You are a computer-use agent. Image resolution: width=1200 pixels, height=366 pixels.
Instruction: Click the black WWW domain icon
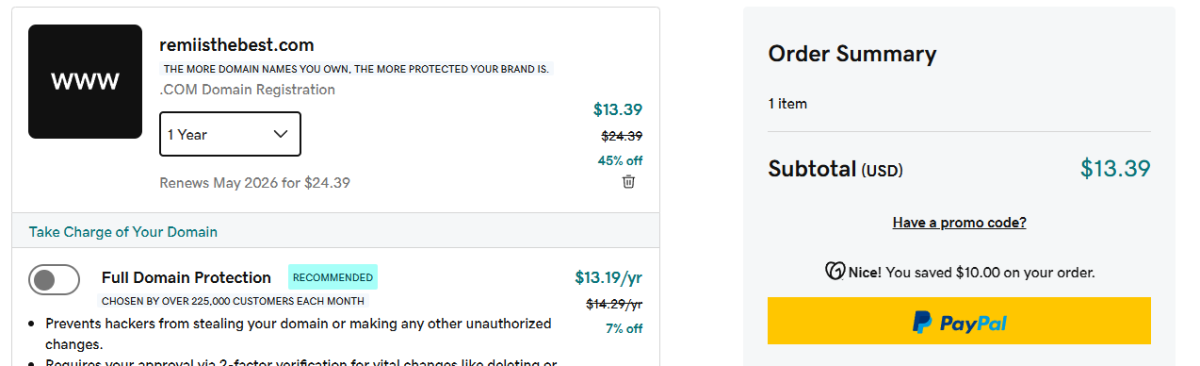point(85,81)
